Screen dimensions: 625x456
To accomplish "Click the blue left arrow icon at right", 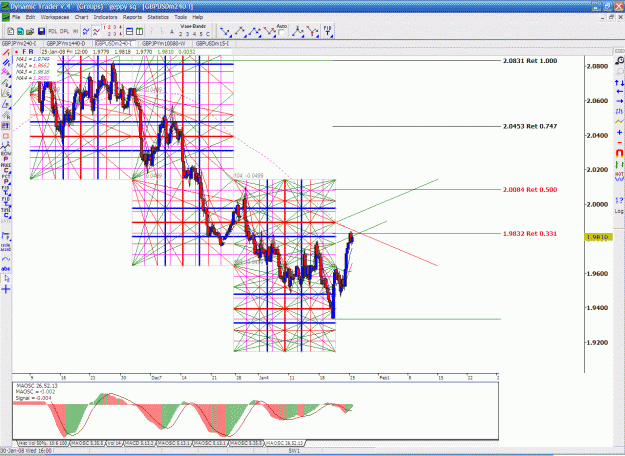I will tap(619, 92).
